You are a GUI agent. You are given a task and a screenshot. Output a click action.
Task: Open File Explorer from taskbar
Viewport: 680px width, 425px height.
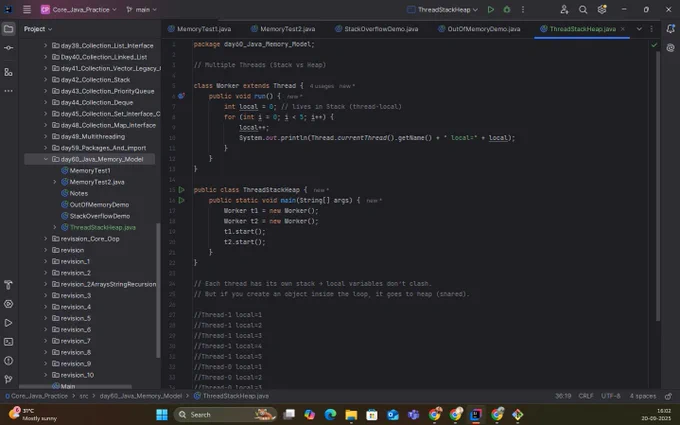[351, 415]
